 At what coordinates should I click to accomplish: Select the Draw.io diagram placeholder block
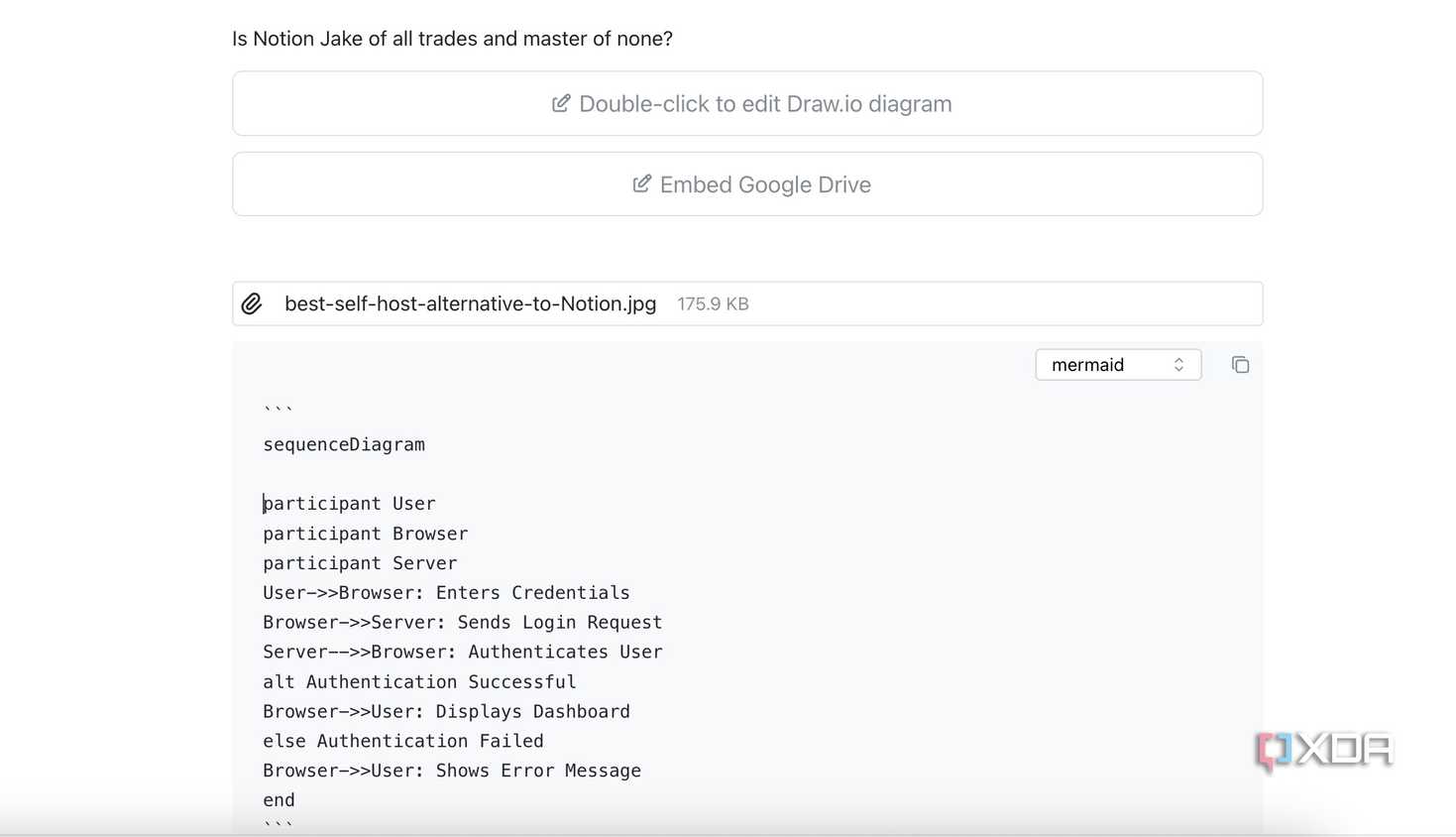coord(747,103)
